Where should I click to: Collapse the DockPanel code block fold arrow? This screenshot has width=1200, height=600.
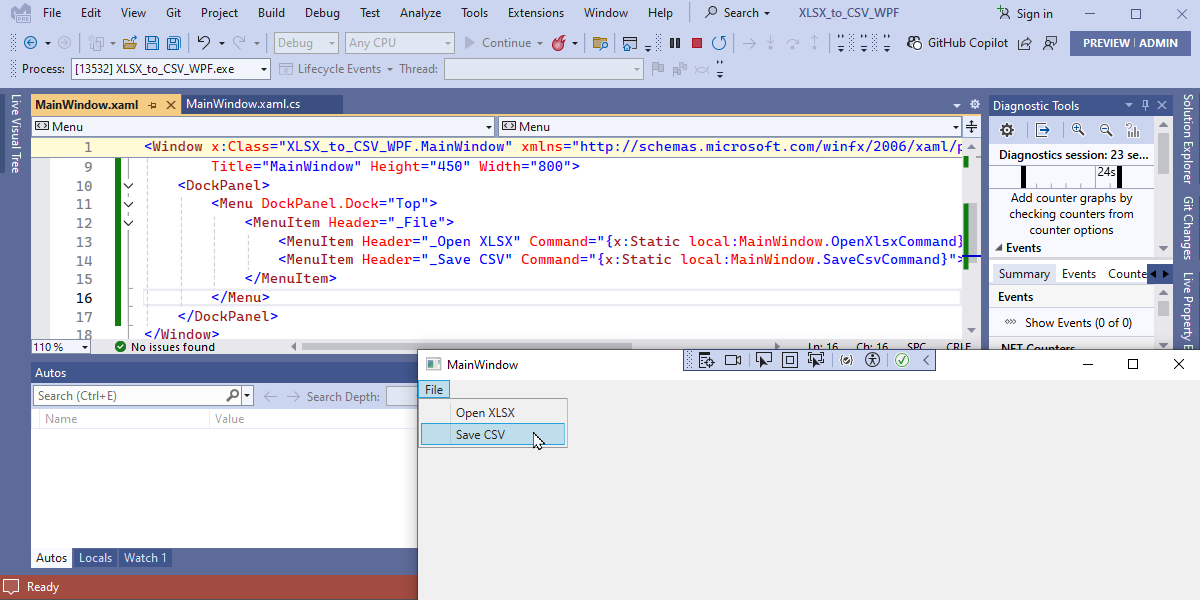[x=128, y=185]
